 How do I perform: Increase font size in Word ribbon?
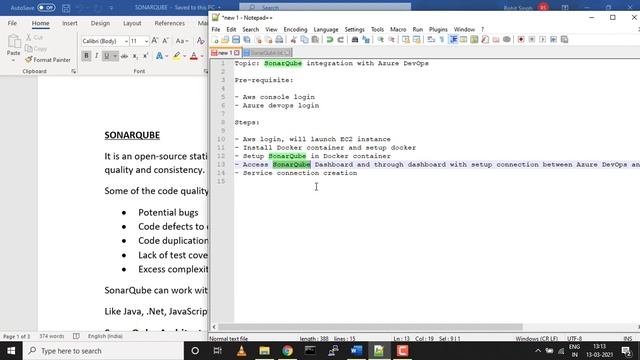[155, 41]
